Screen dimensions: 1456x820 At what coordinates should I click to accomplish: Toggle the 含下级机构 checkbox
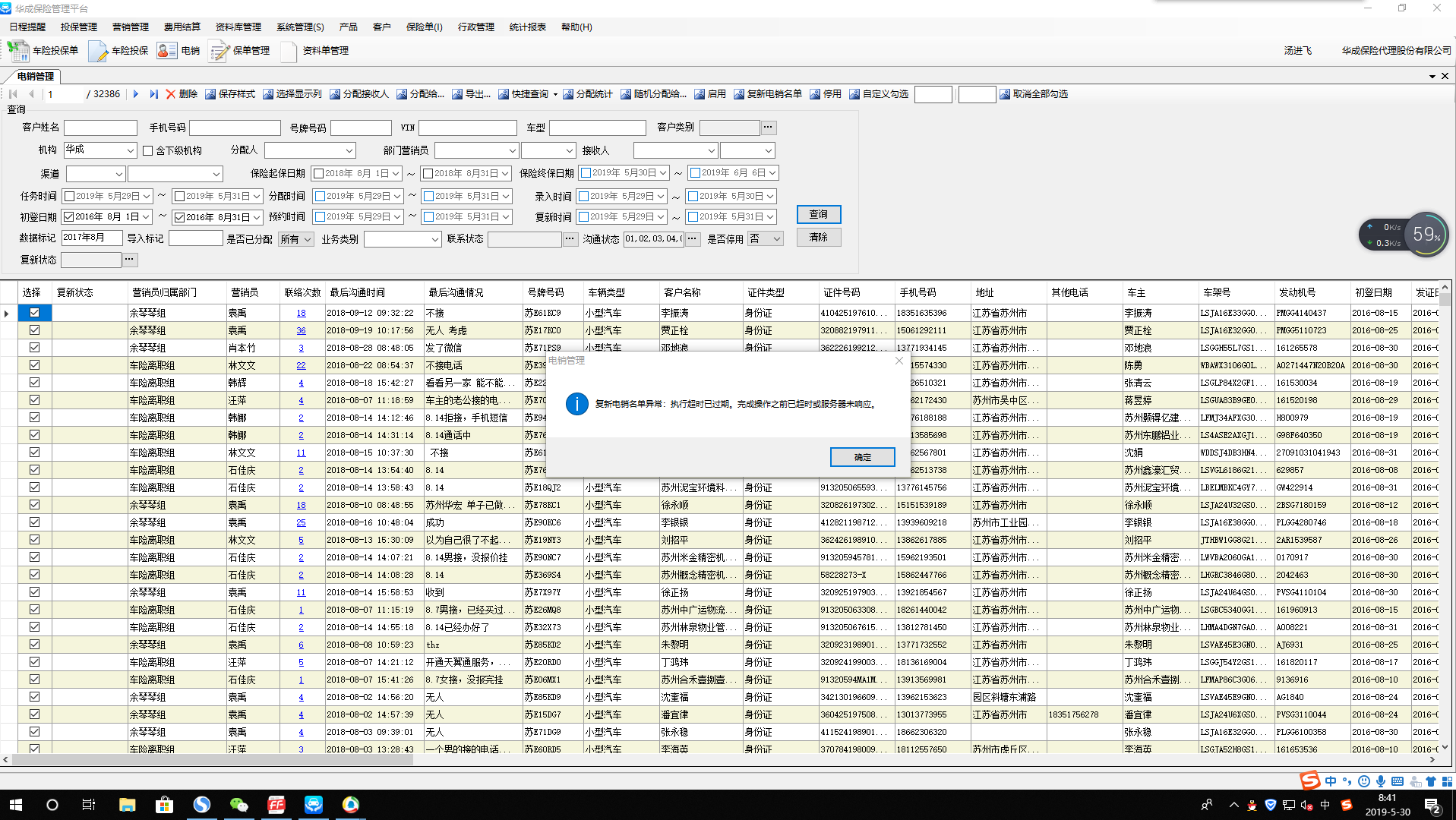click(148, 150)
